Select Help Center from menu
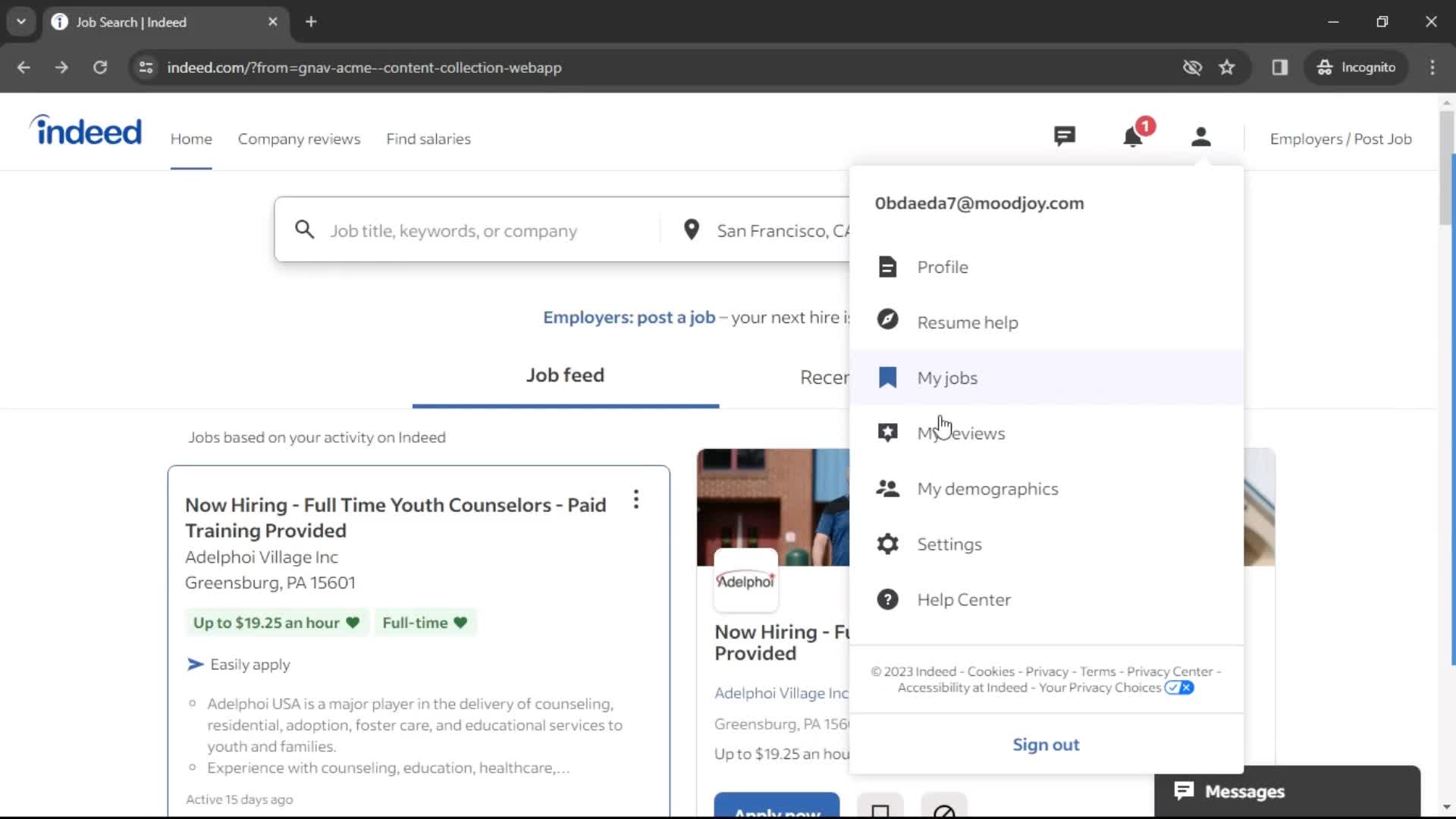This screenshot has width=1456, height=819. [964, 598]
